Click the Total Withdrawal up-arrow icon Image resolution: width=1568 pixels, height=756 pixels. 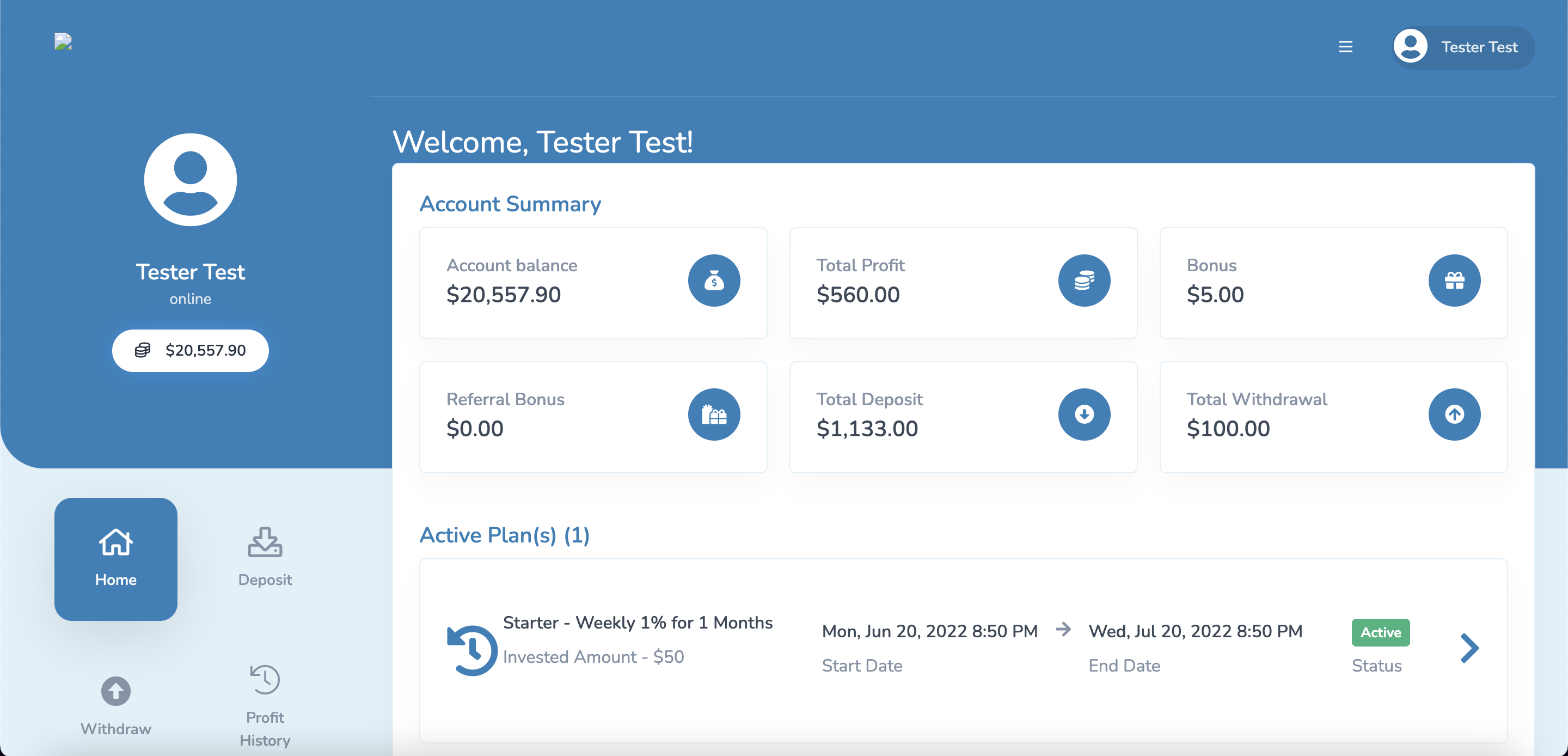coord(1454,414)
